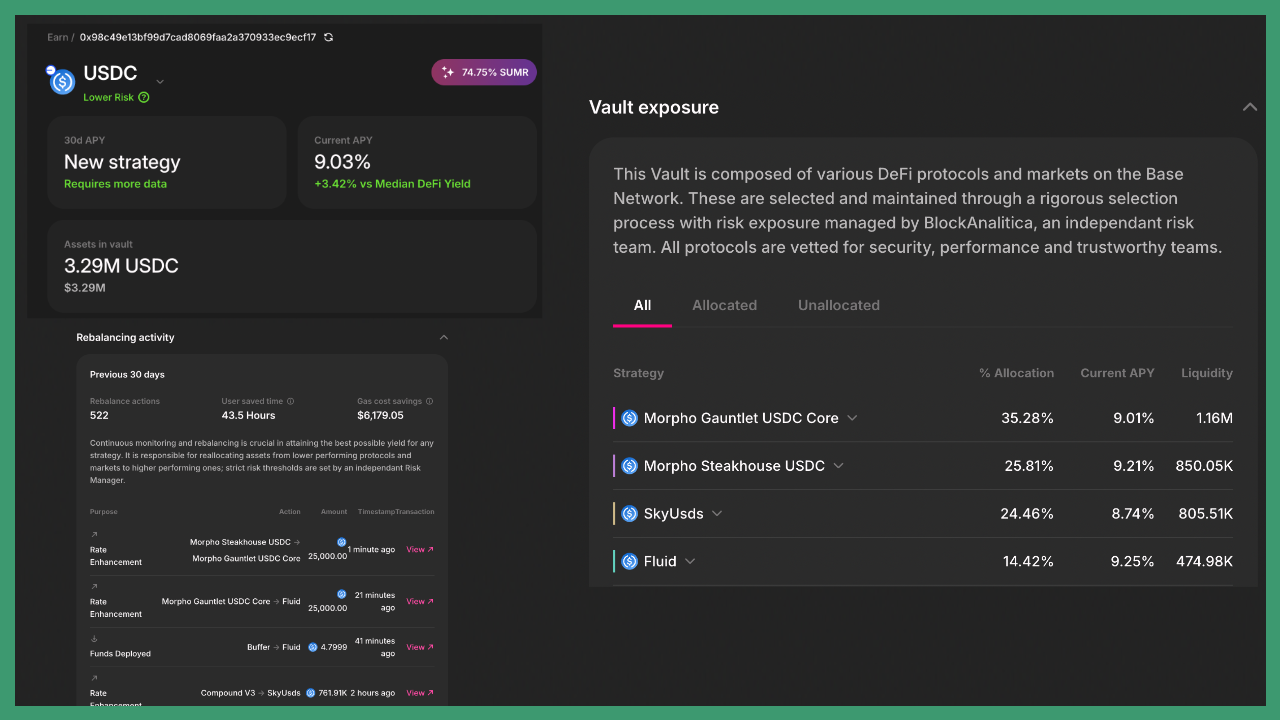Viewport: 1280px width, 720px height.
Task: Open the Lower Risk help question-mark icon
Action: pos(144,97)
